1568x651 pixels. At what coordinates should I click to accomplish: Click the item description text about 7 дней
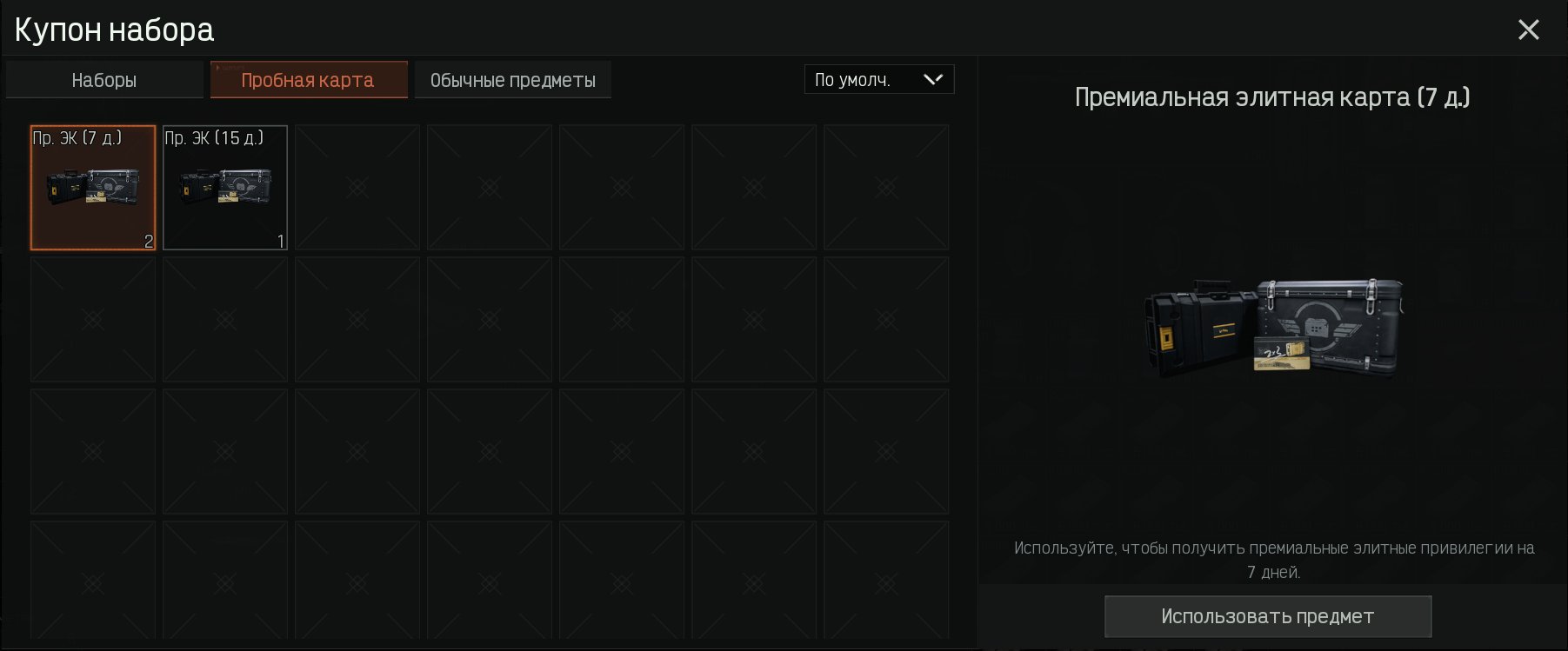1274,560
